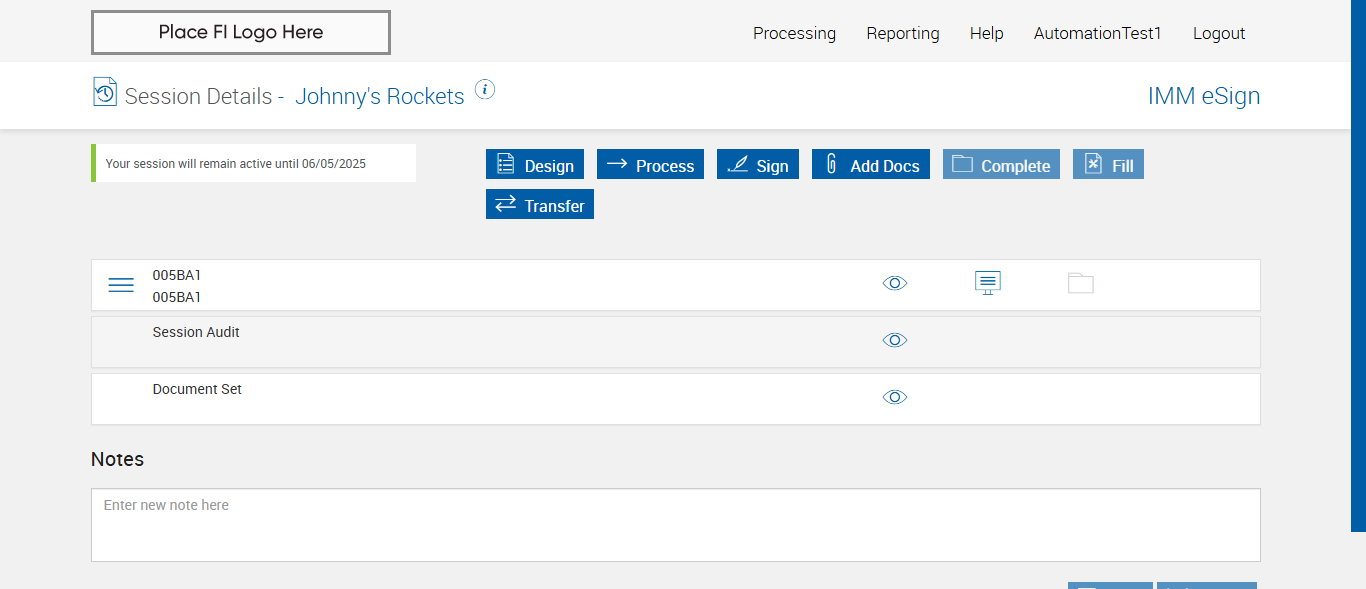The height and width of the screenshot is (589, 1366).
Task: Open the Reporting menu
Action: [x=903, y=33]
